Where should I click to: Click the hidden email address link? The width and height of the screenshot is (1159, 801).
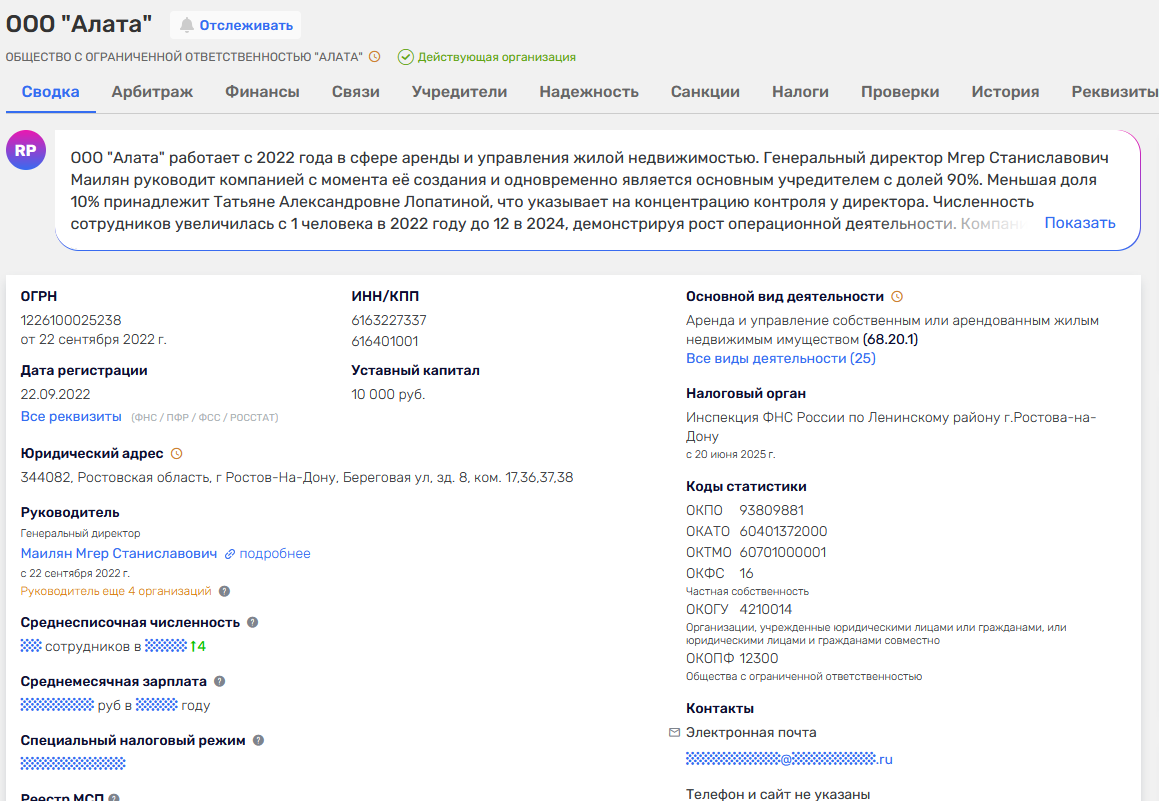[x=789, y=759]
